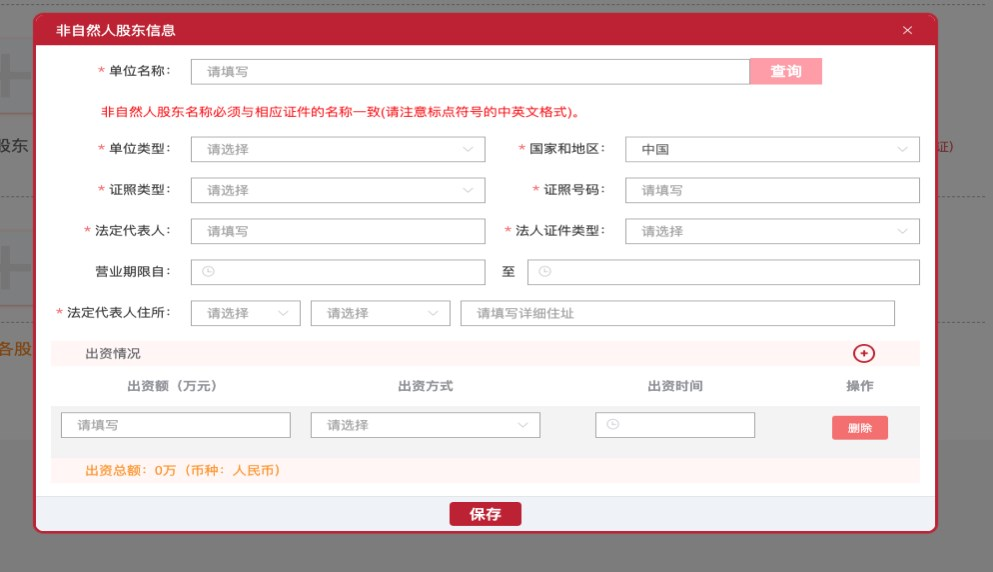Click the 证照号码 input field
The width and height of the screenshot is (993, 572).
tap(772, 190)
